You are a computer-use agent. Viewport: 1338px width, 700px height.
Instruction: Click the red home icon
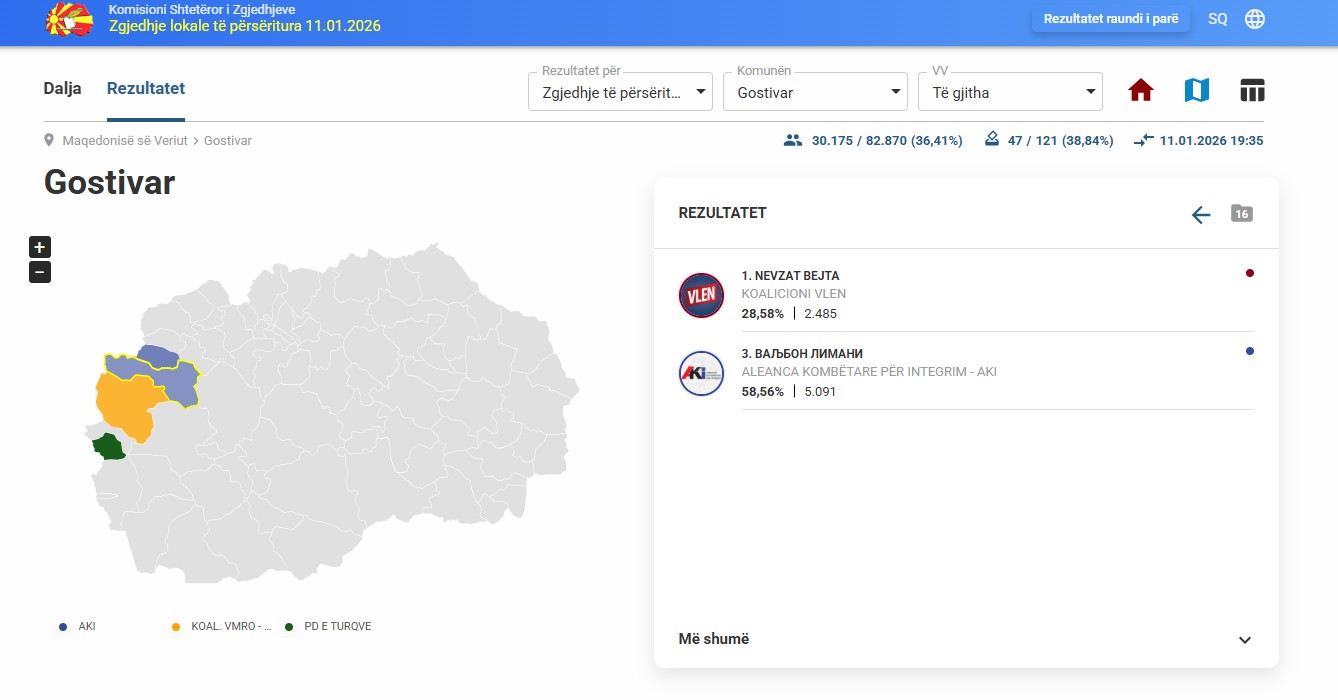coord(1141,91)
